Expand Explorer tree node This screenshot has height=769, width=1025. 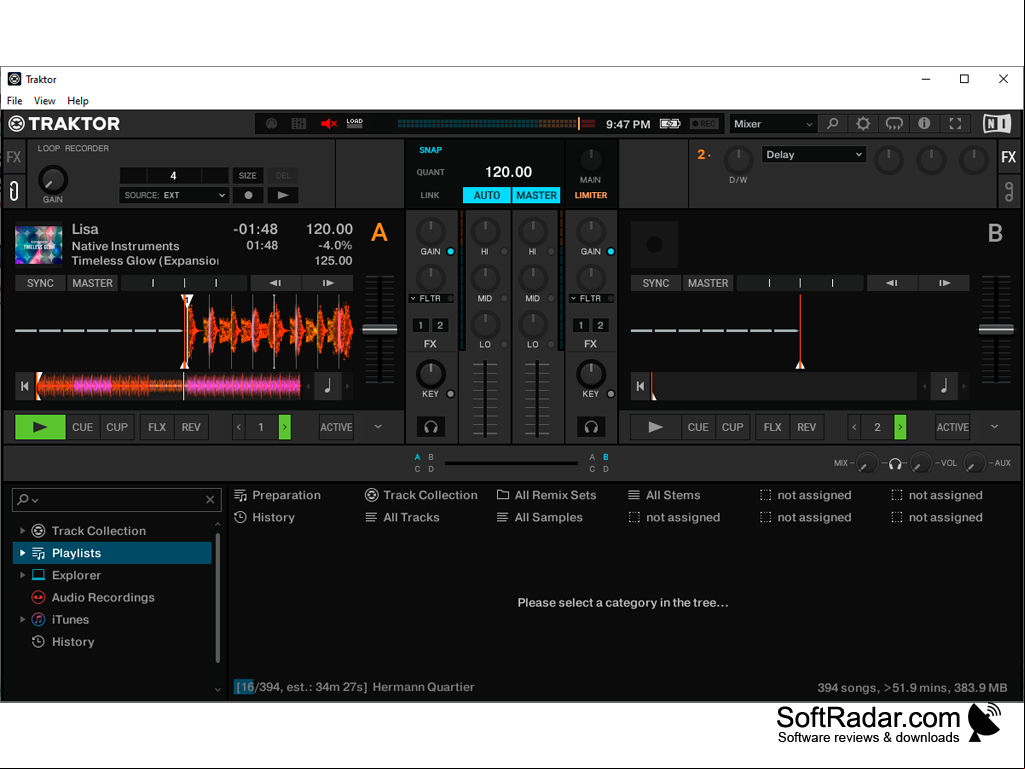tap(22, 575)
